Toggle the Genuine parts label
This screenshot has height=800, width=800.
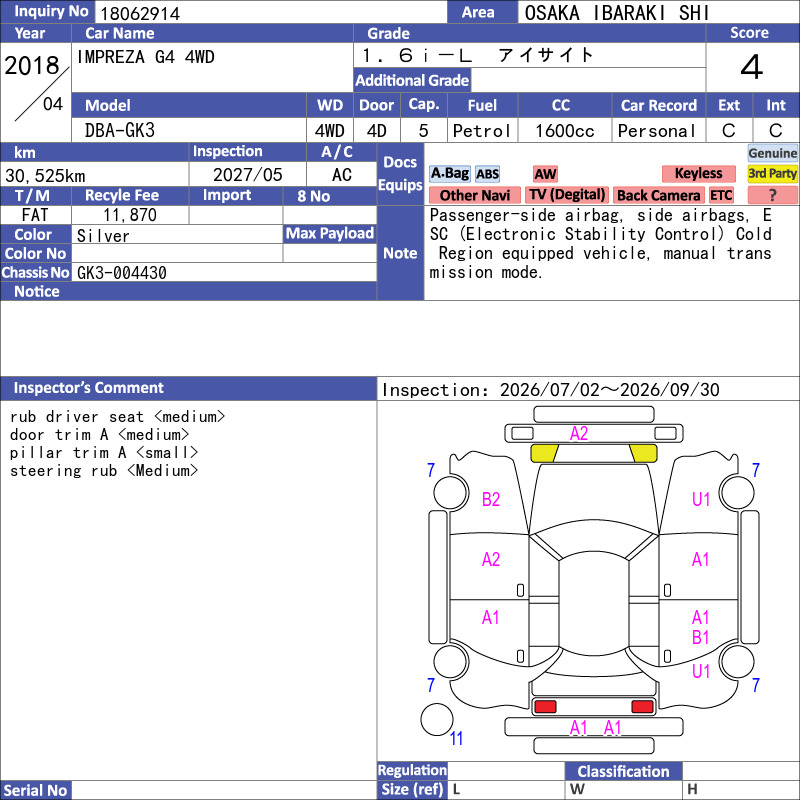[x=772, y=153]
